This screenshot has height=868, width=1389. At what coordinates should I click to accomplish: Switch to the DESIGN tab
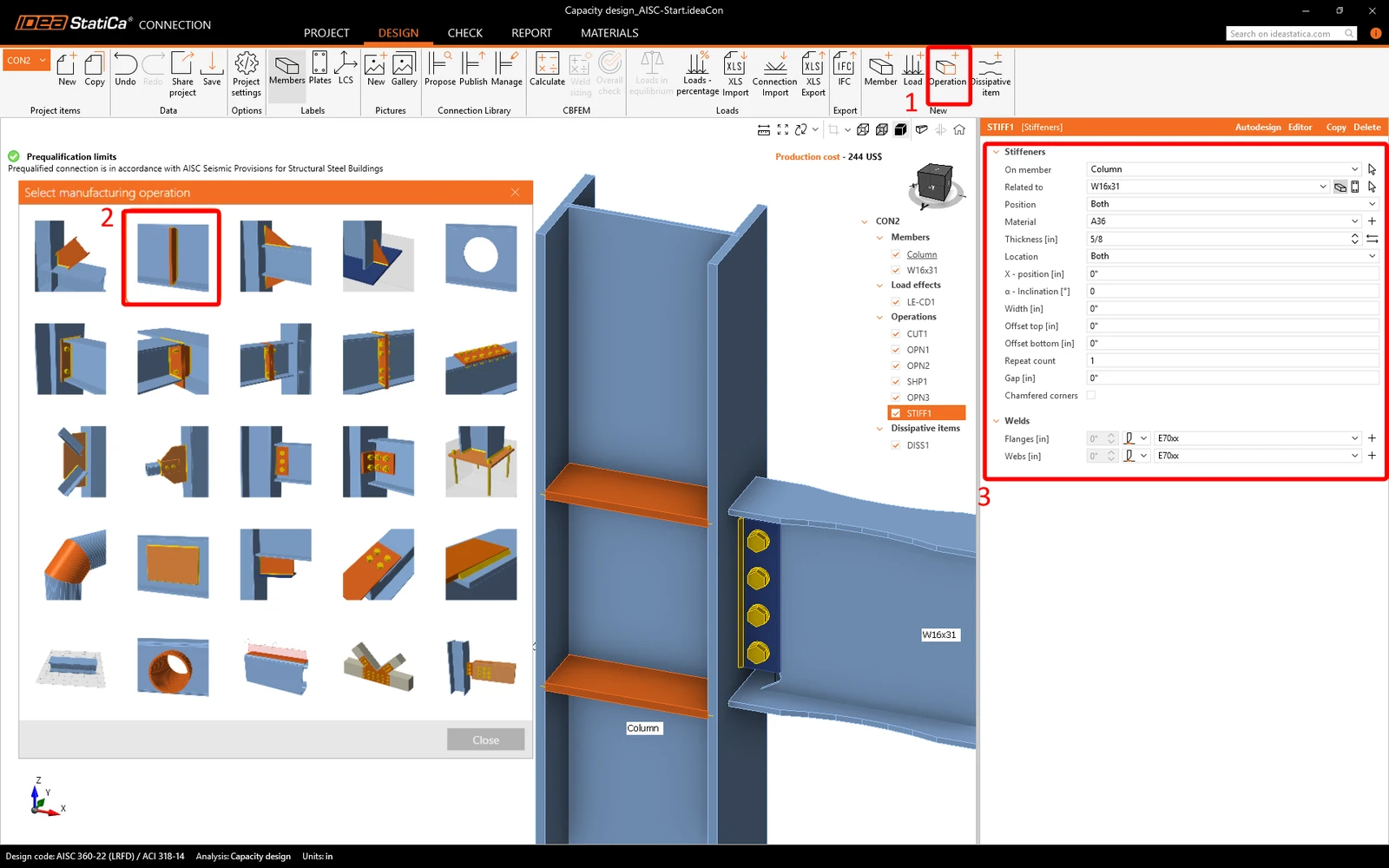398,33
